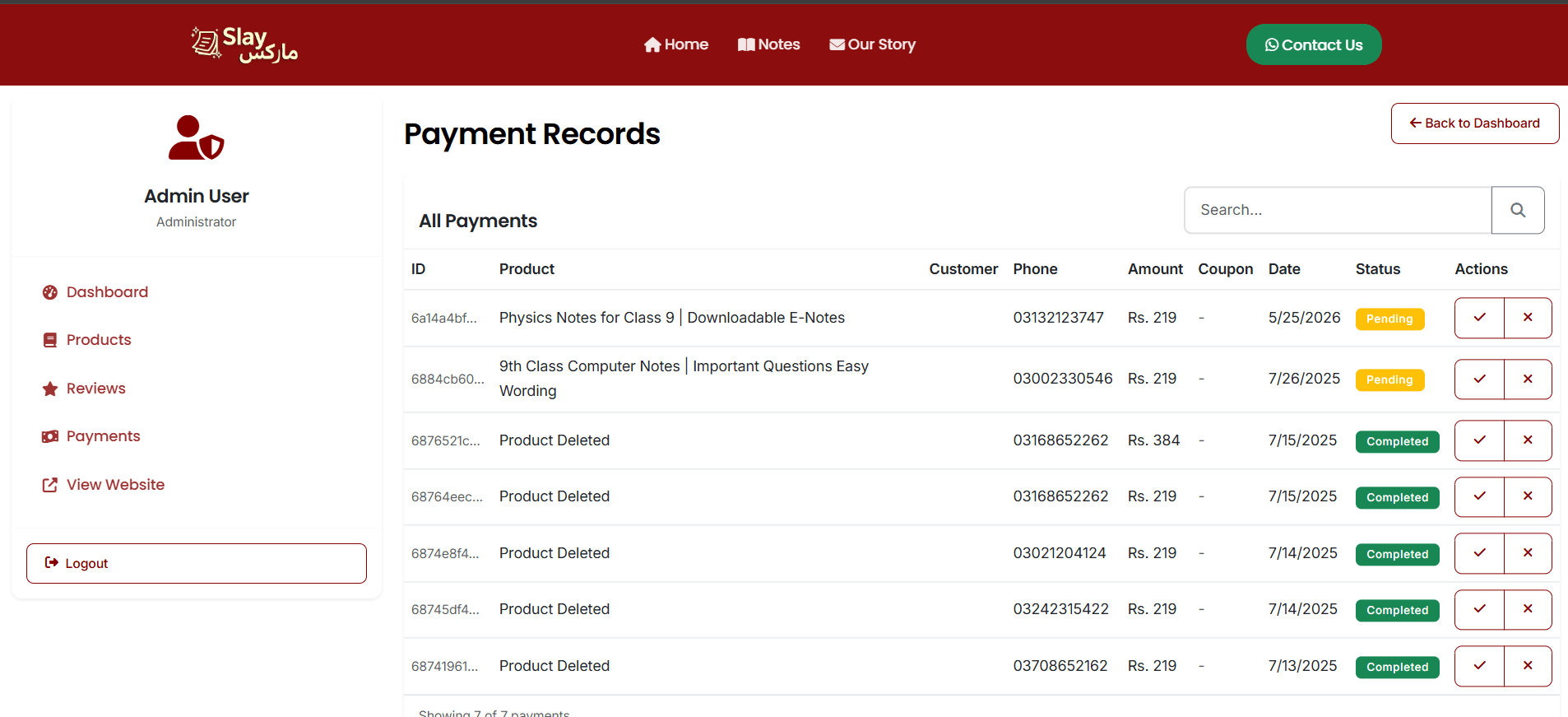1568x717 pixels.
Task: Click the ID column header
Action: pyautogui.click(x=418, y=269)
